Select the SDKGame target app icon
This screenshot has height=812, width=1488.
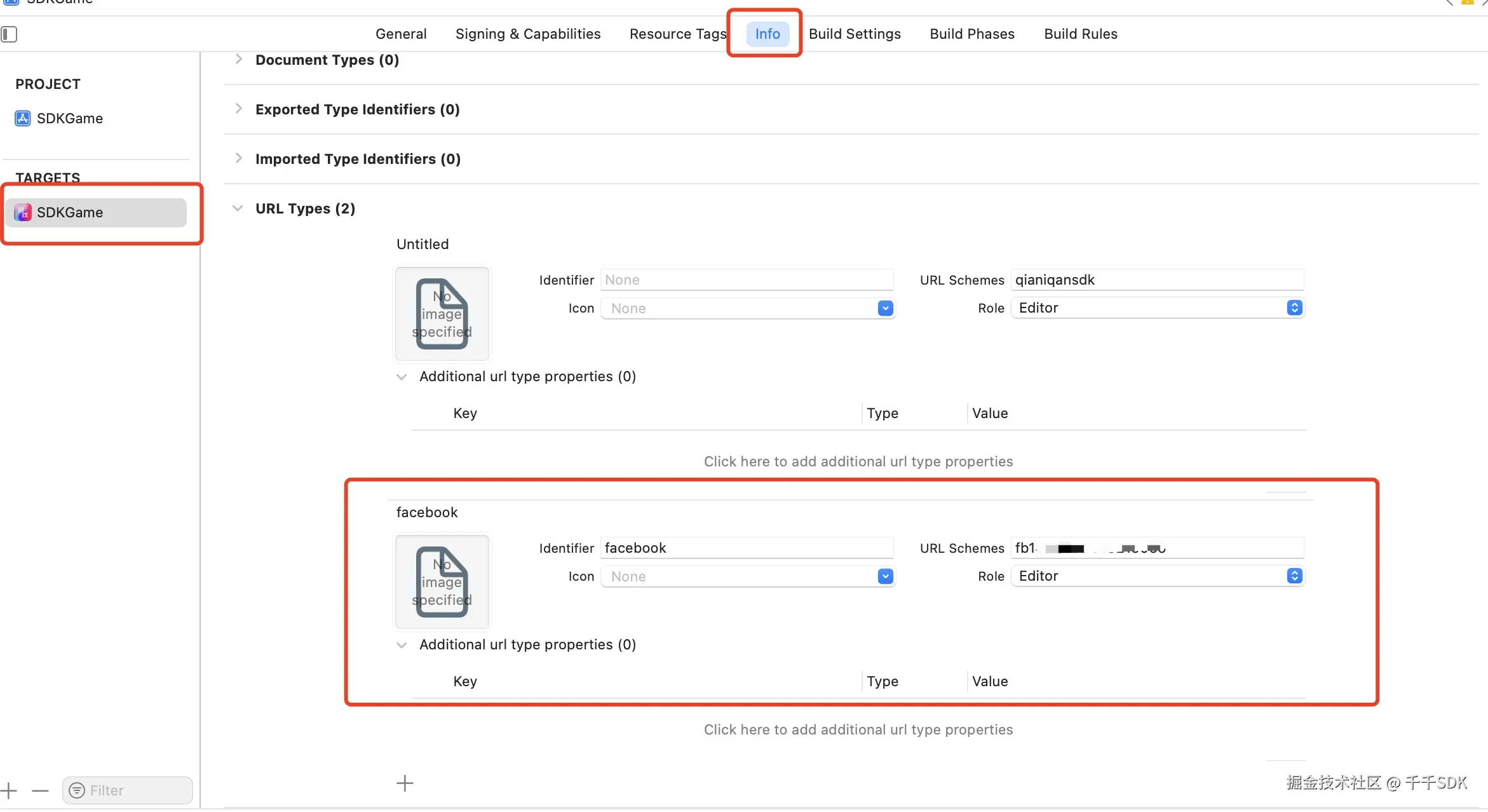pos(23,212)
